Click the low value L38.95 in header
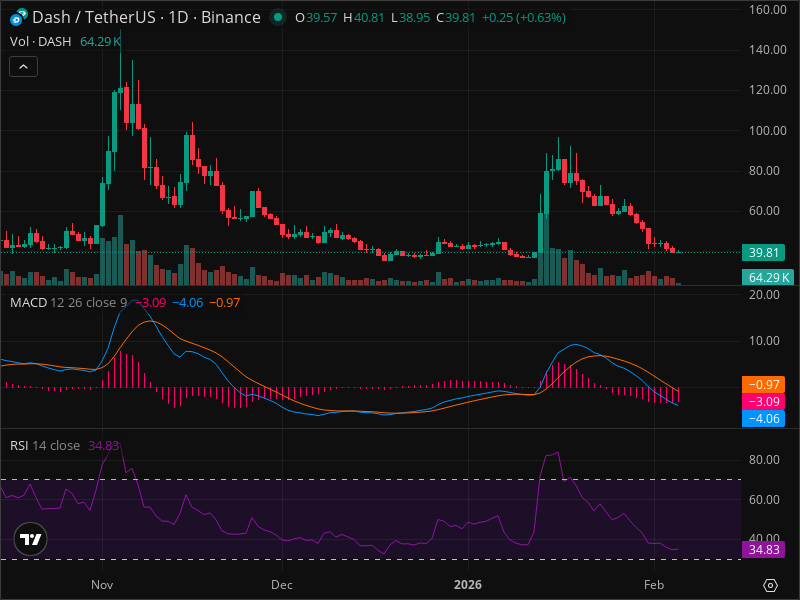Image resolution: width=800 pixels, height=600 pixels. 411,18
